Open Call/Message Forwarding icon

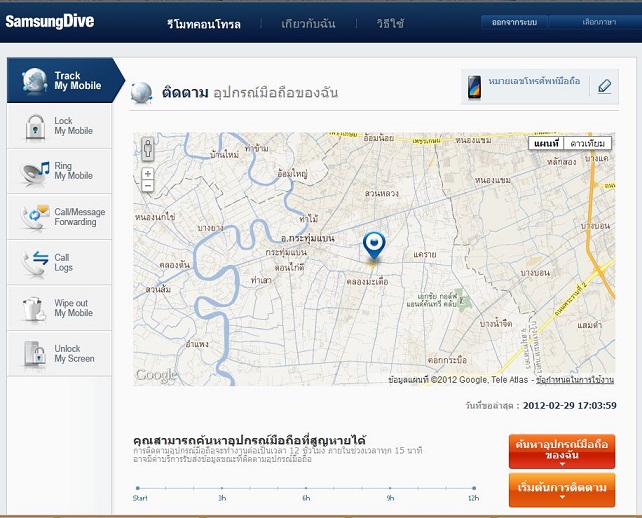(x=35, y=217)
